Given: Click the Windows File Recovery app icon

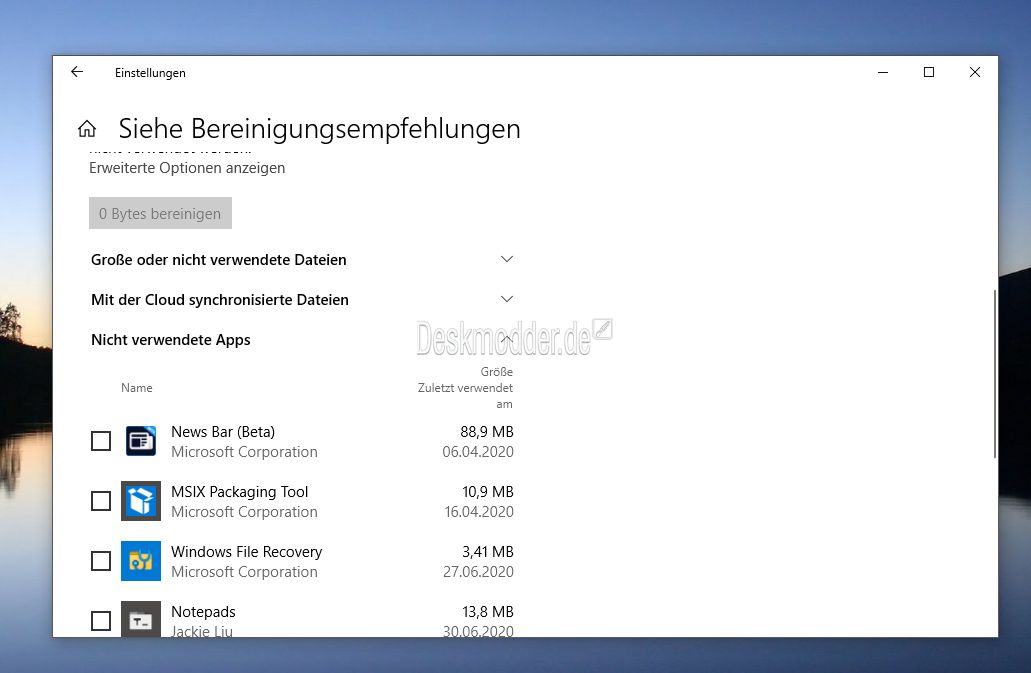Looking at the screenshot, I should [141, 561].
